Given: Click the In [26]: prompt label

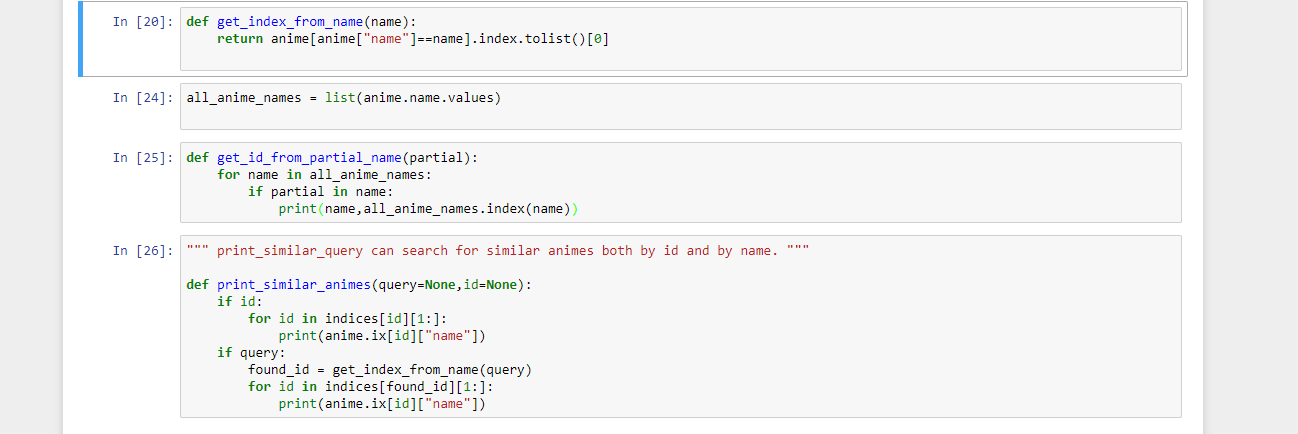Looking at the screenshot, I should click(143, 250).
